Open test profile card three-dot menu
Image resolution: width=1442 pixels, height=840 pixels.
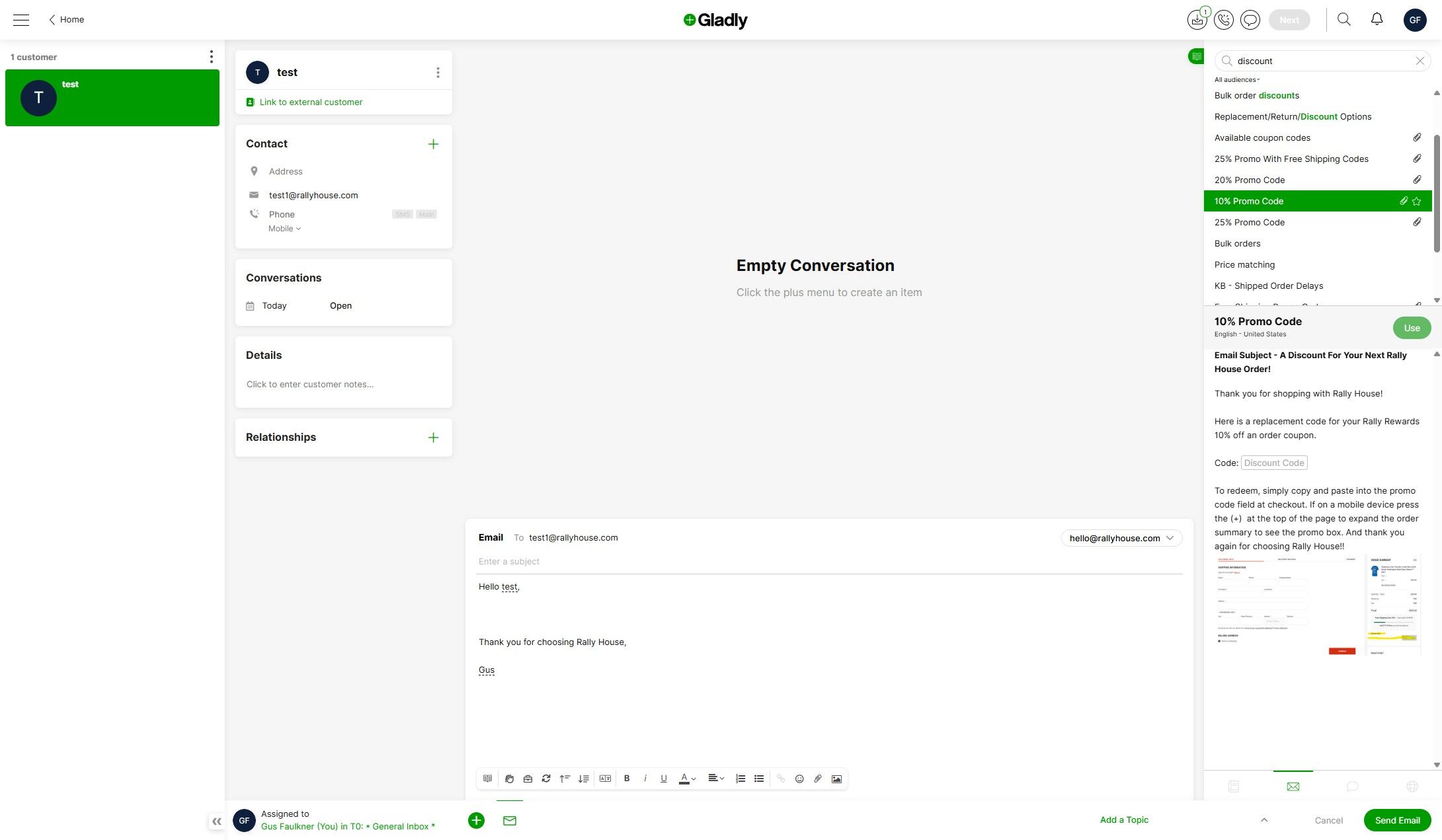pyautogui.click(x=438, y=72)
